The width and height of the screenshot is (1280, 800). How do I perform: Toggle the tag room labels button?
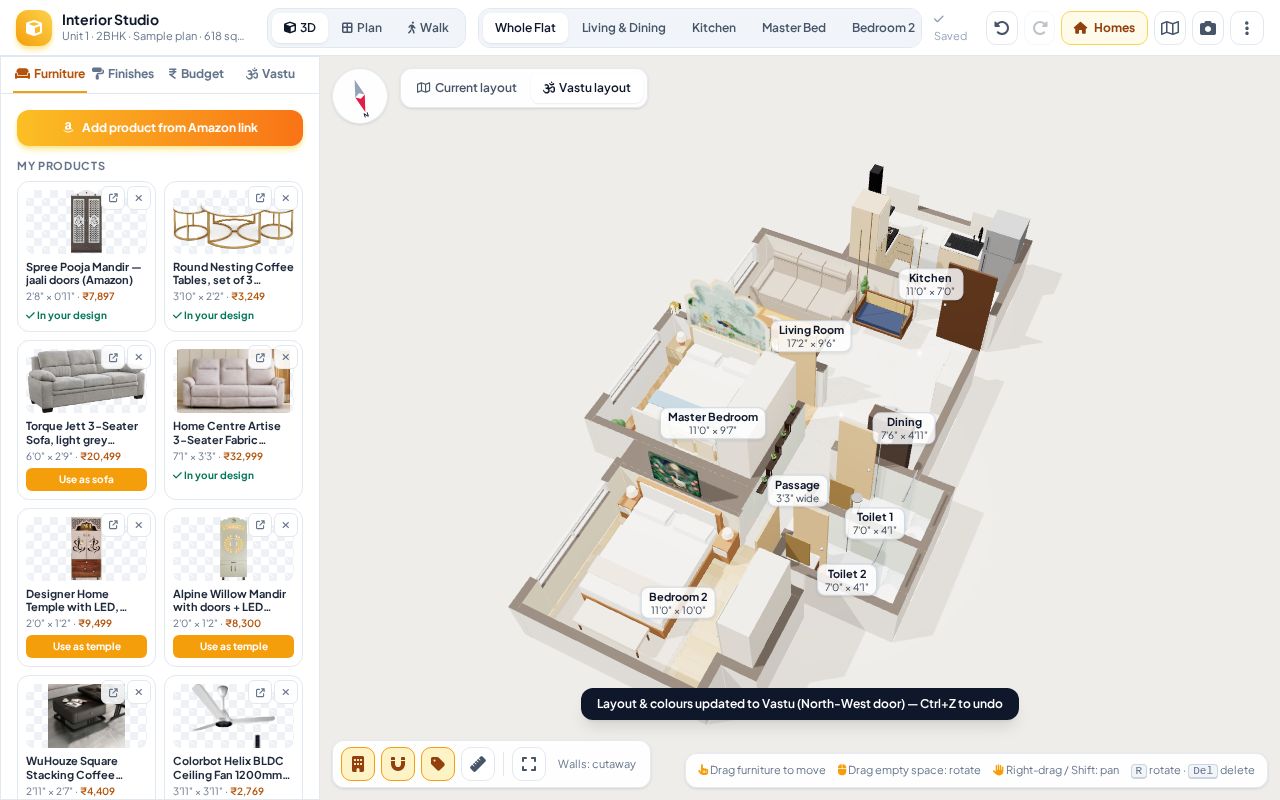(x=438, y=764)
